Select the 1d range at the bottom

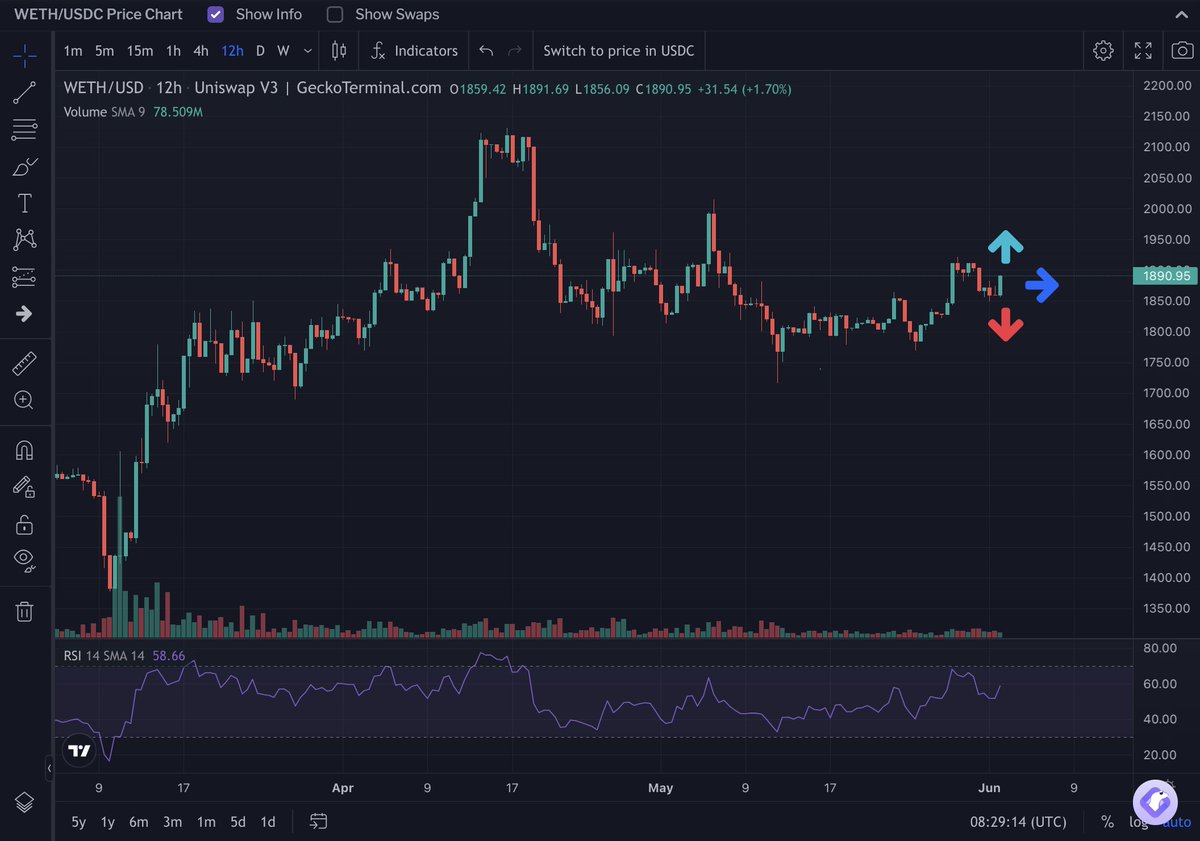click(x=267, y=821)
